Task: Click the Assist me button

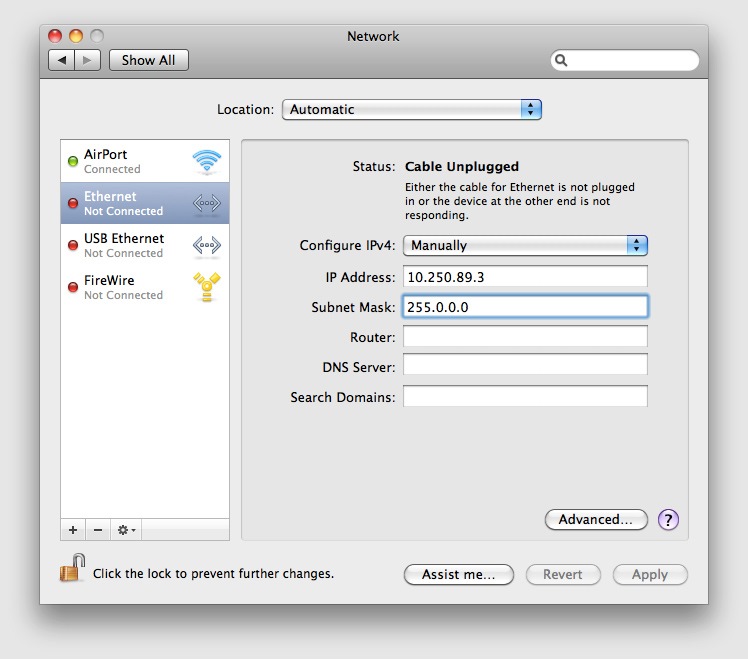Action: click(458, 574)
